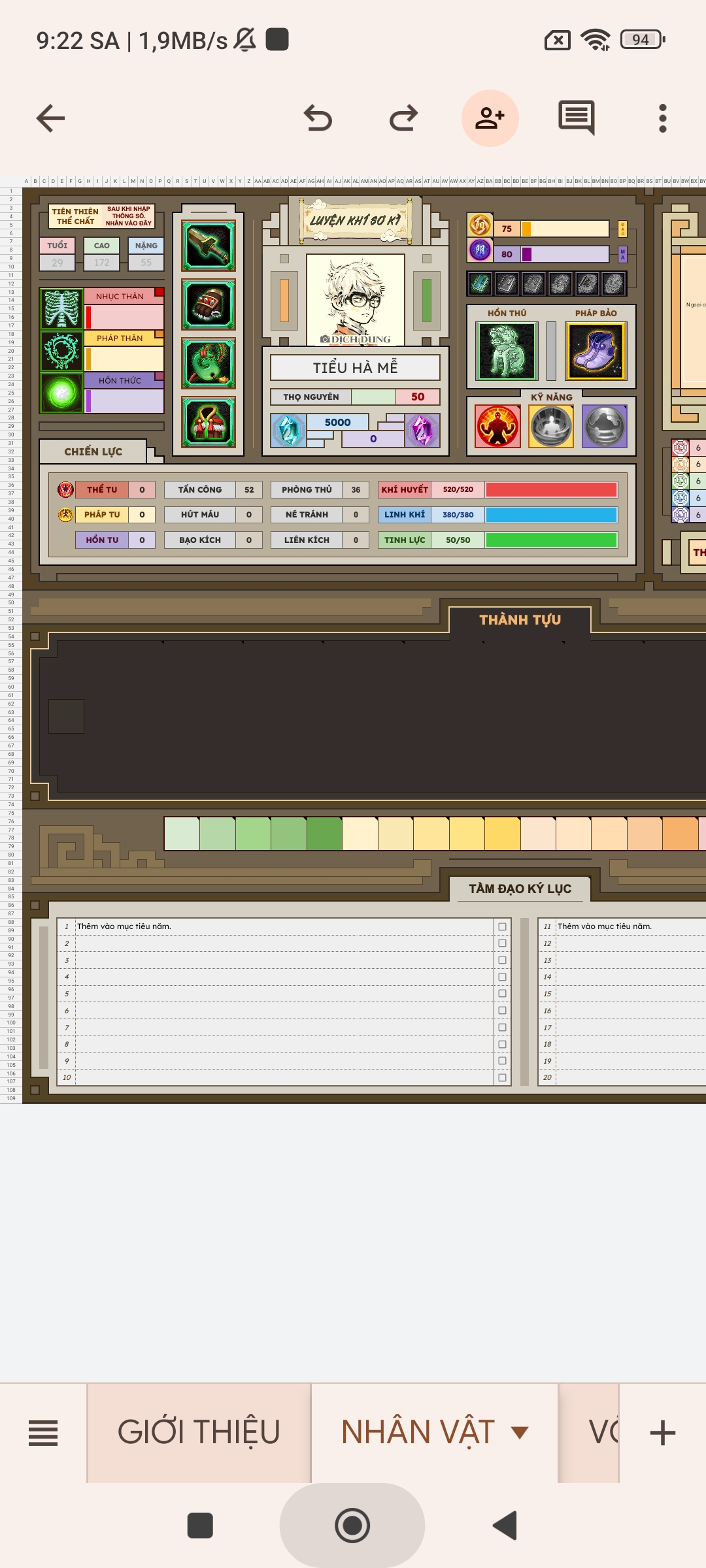The image size is (706, 1568).
Task: Add a new sheet with the plus button
Action: click(x=662, y=1433)
